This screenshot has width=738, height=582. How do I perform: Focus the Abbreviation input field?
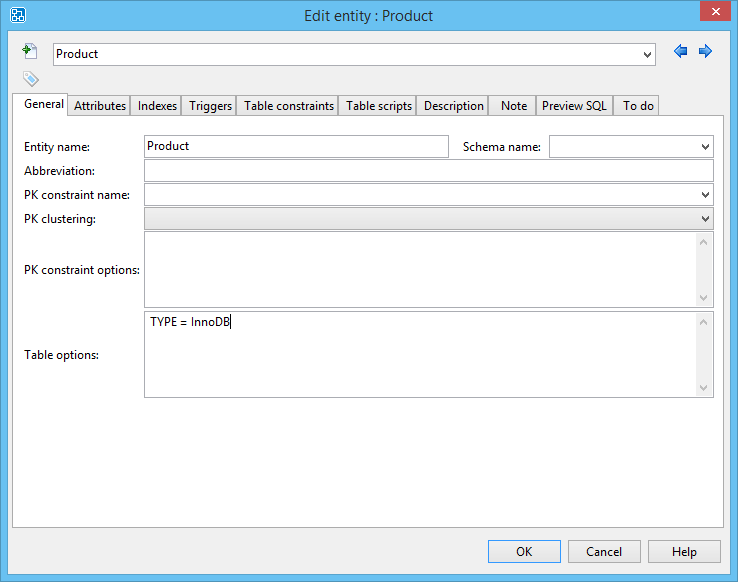pyautogui.click(x=429, y=171)
